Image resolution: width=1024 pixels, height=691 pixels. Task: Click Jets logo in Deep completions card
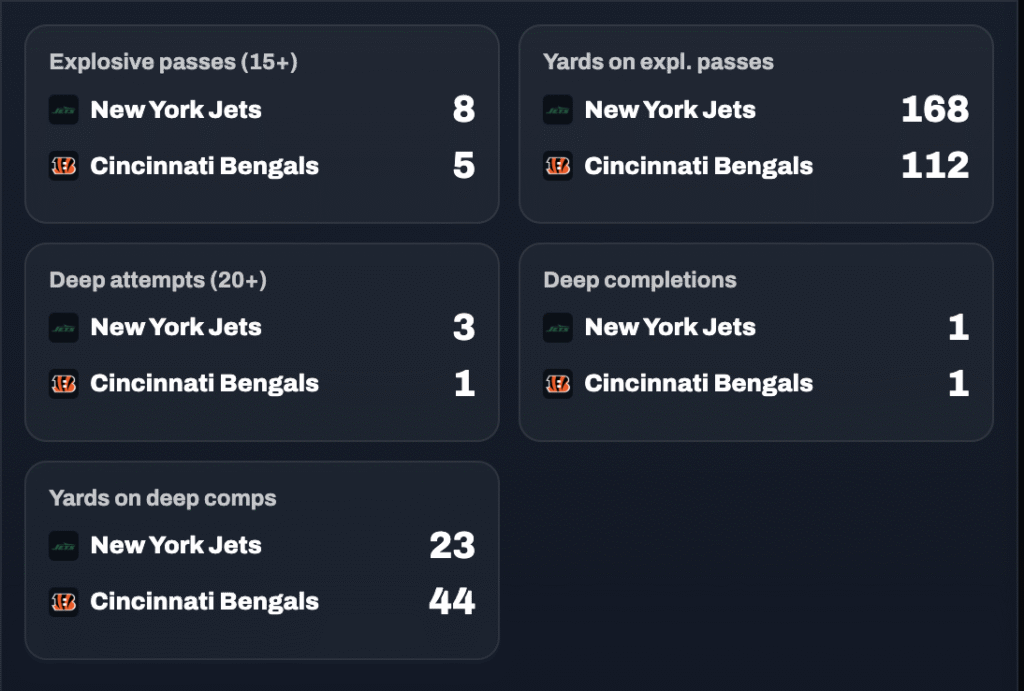558,327
